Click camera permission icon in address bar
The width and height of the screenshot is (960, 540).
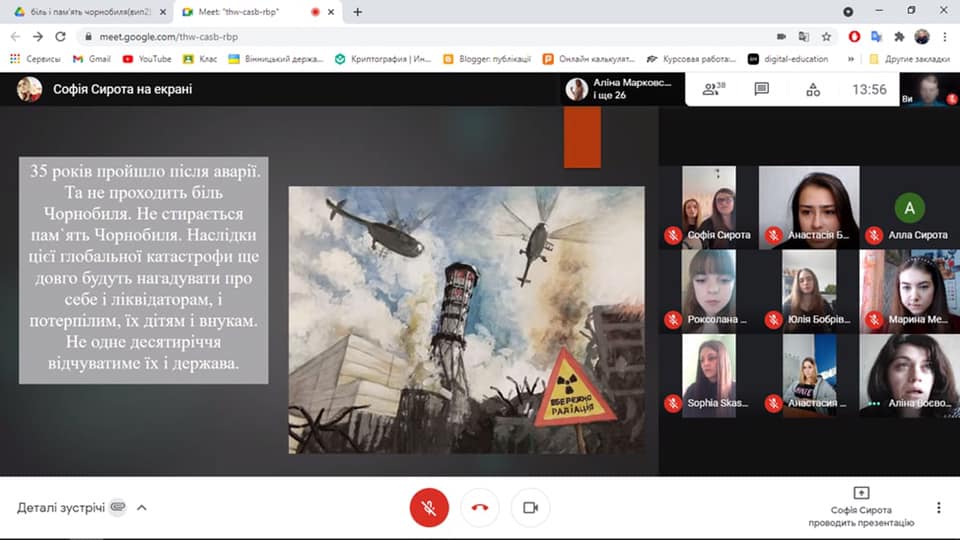coord(781,37)
